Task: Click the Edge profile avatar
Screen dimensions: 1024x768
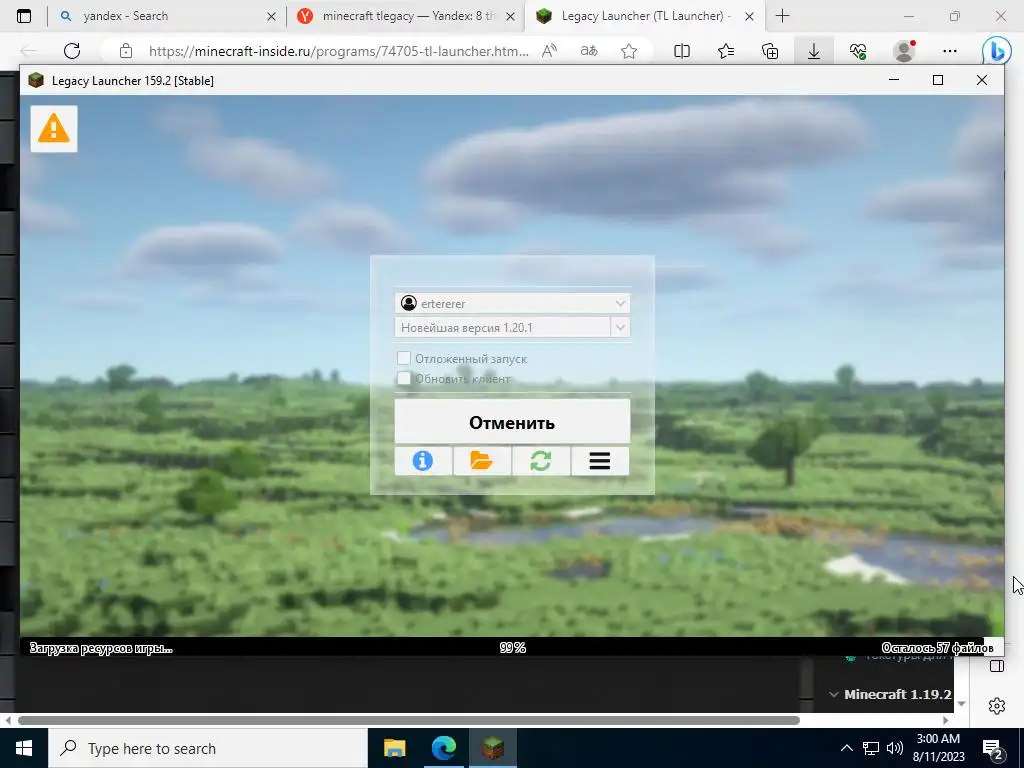Action: tap(904, 51)
